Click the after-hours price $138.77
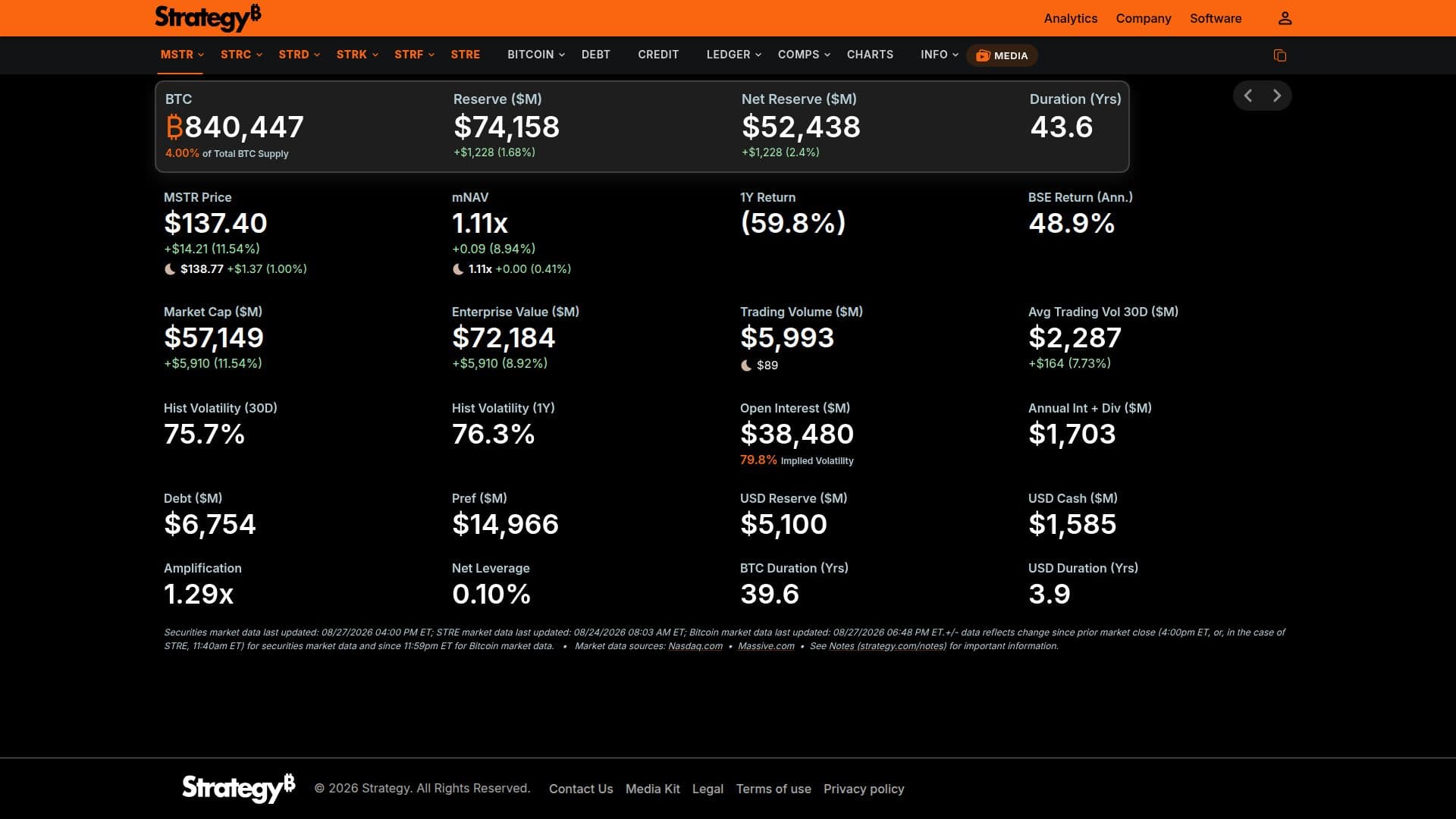This screenshot has width=1456, height=819. pyautogui.click(x=202, y=269)
